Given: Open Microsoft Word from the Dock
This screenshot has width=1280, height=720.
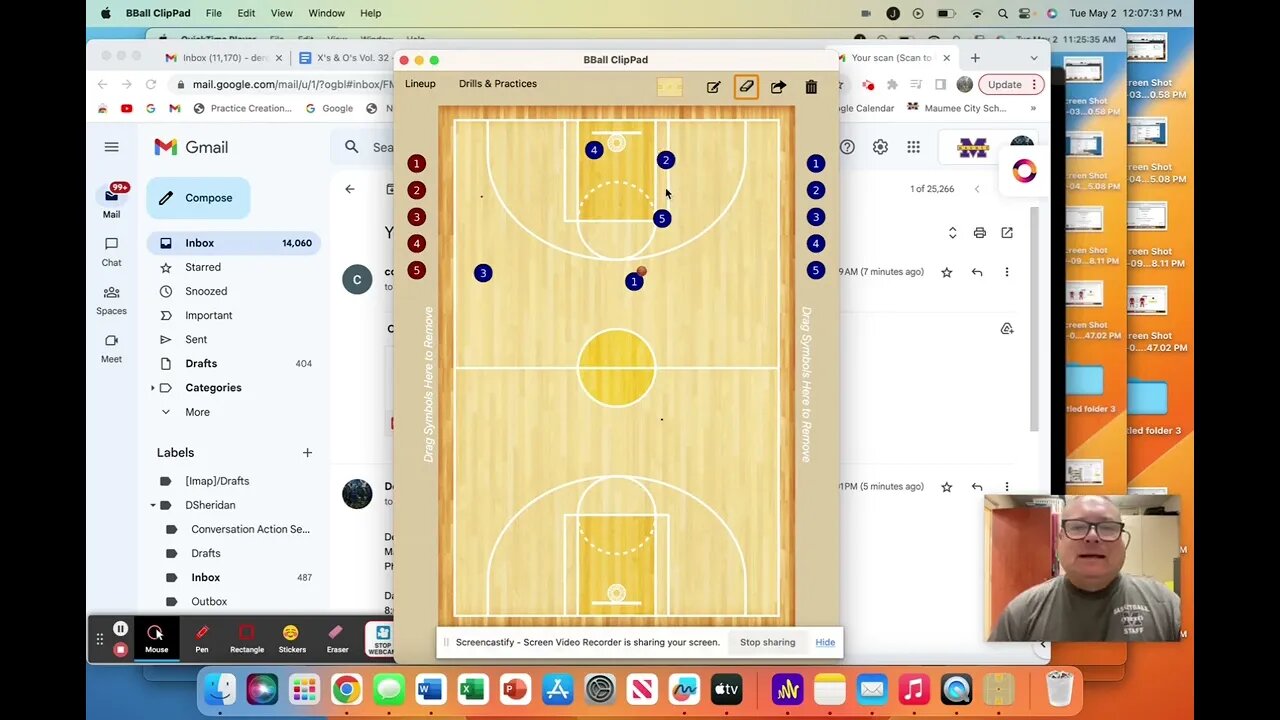Looking at the screenshot, I should pyautogui.click(x=430, y=689).
